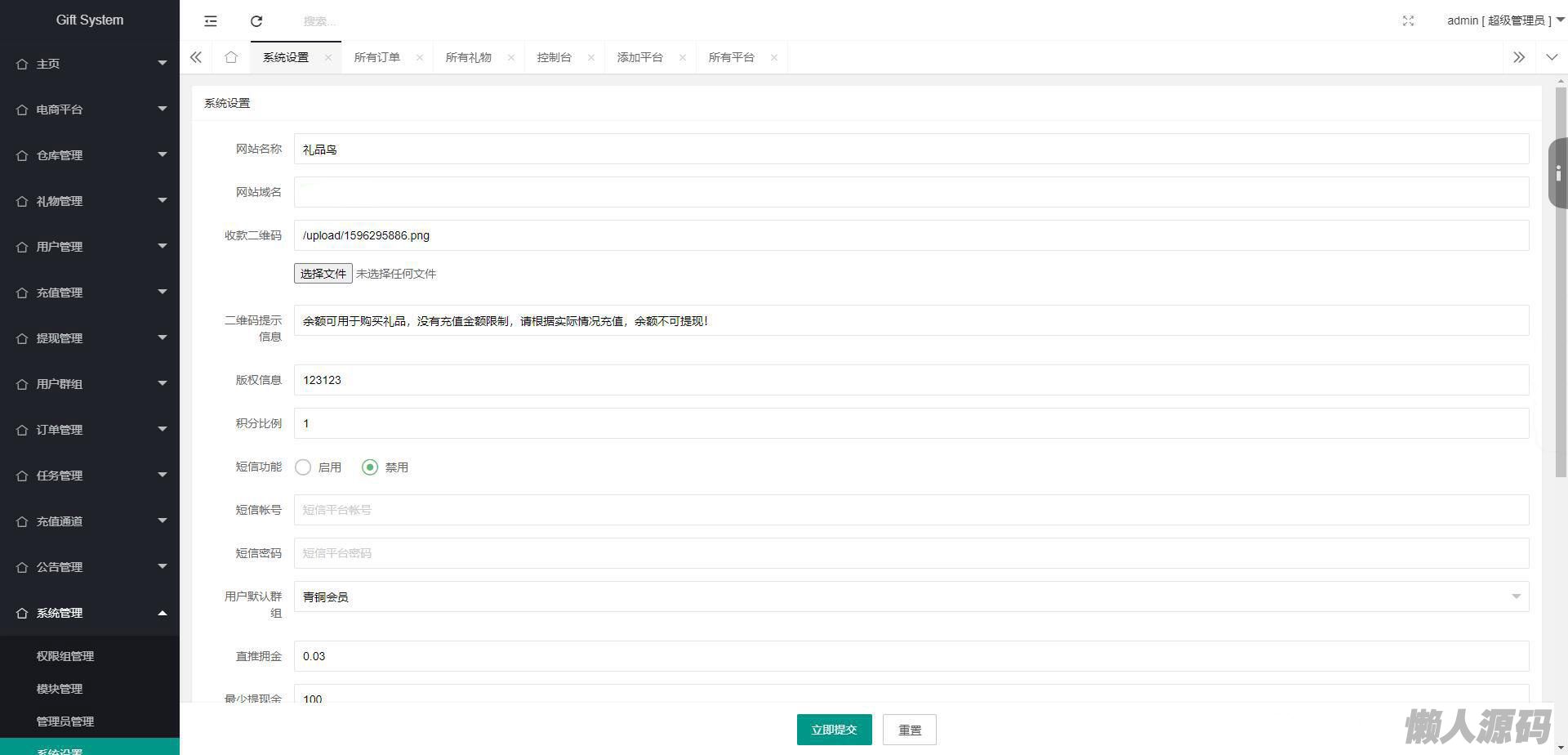The width and height of the screenshot is (1568, 755).
Task: Close the 所有礼物 tab
Action: (511, 57)
